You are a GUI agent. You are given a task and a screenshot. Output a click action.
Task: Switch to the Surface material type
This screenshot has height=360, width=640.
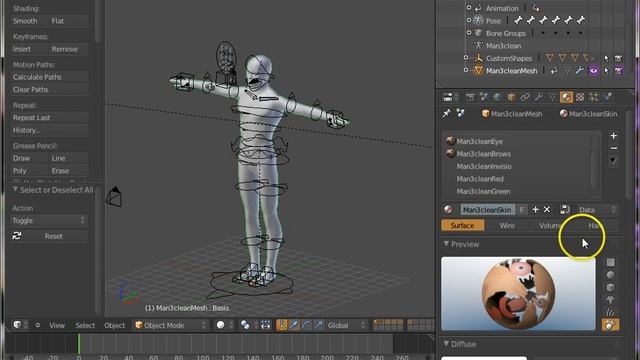462,225
